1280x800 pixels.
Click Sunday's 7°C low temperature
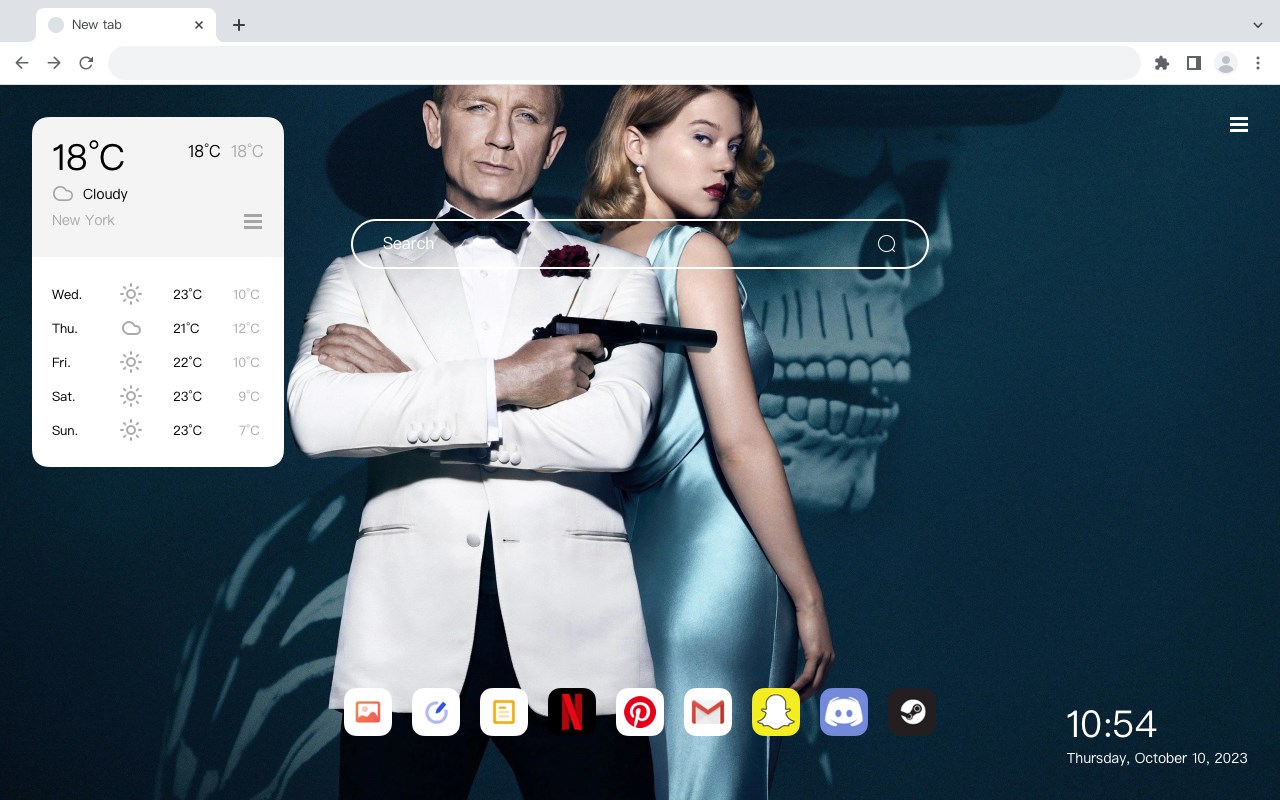pyautogui.click(x=249, y=430)
